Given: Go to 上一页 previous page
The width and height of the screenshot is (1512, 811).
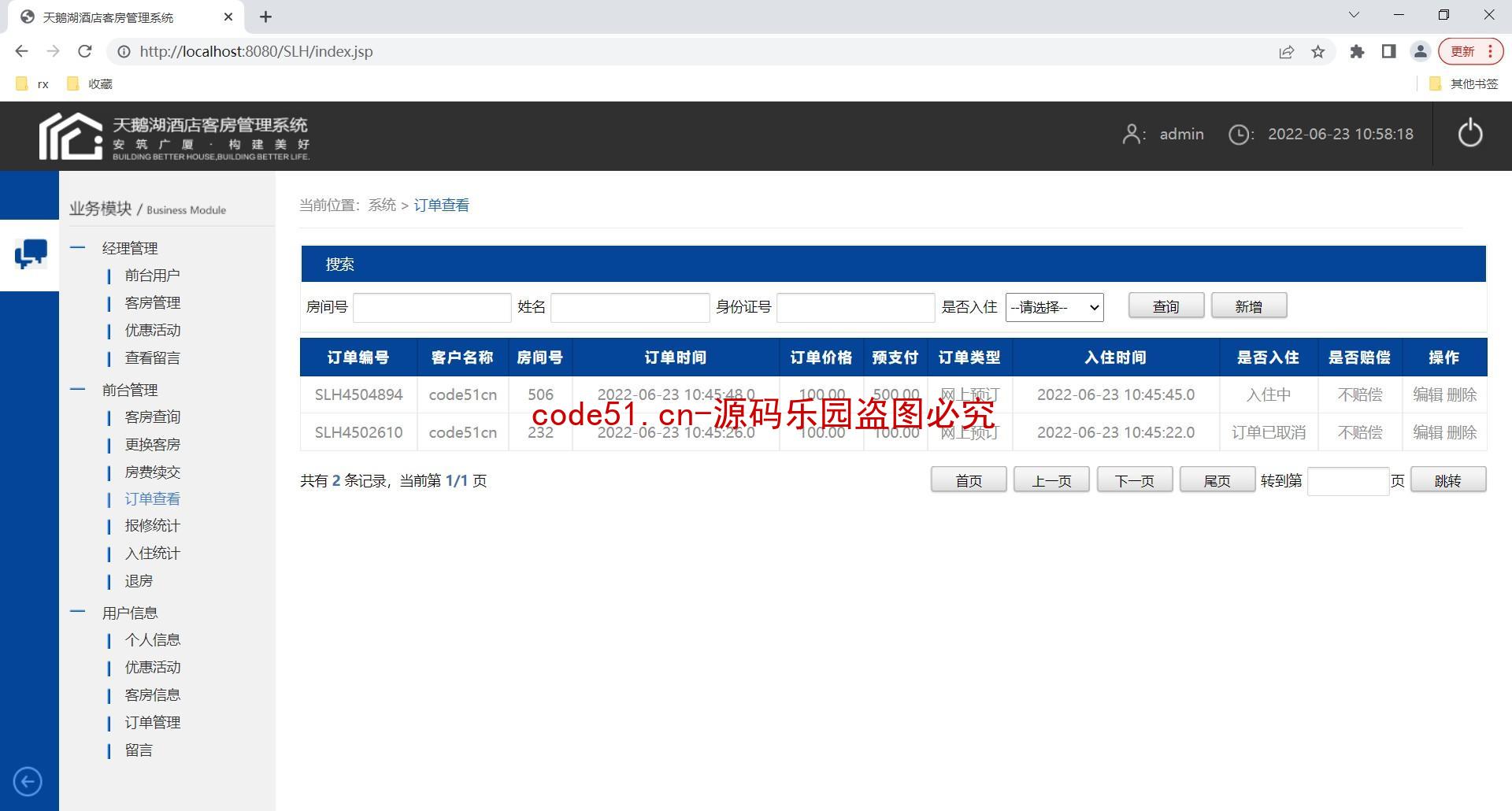Looking at the screenshot, I should 1051,480.
